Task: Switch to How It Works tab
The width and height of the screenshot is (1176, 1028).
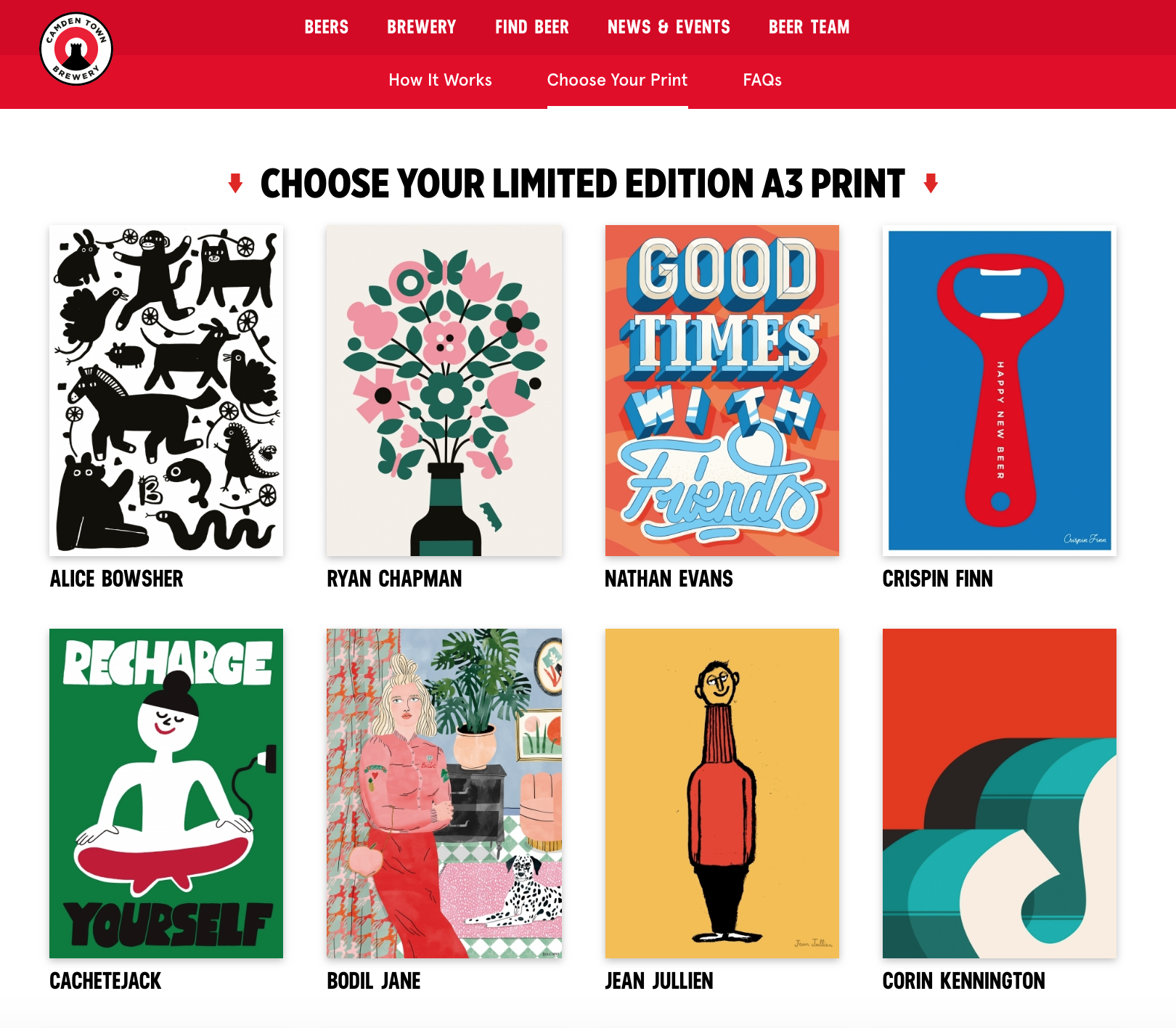Action: click(x=441, y=80)
